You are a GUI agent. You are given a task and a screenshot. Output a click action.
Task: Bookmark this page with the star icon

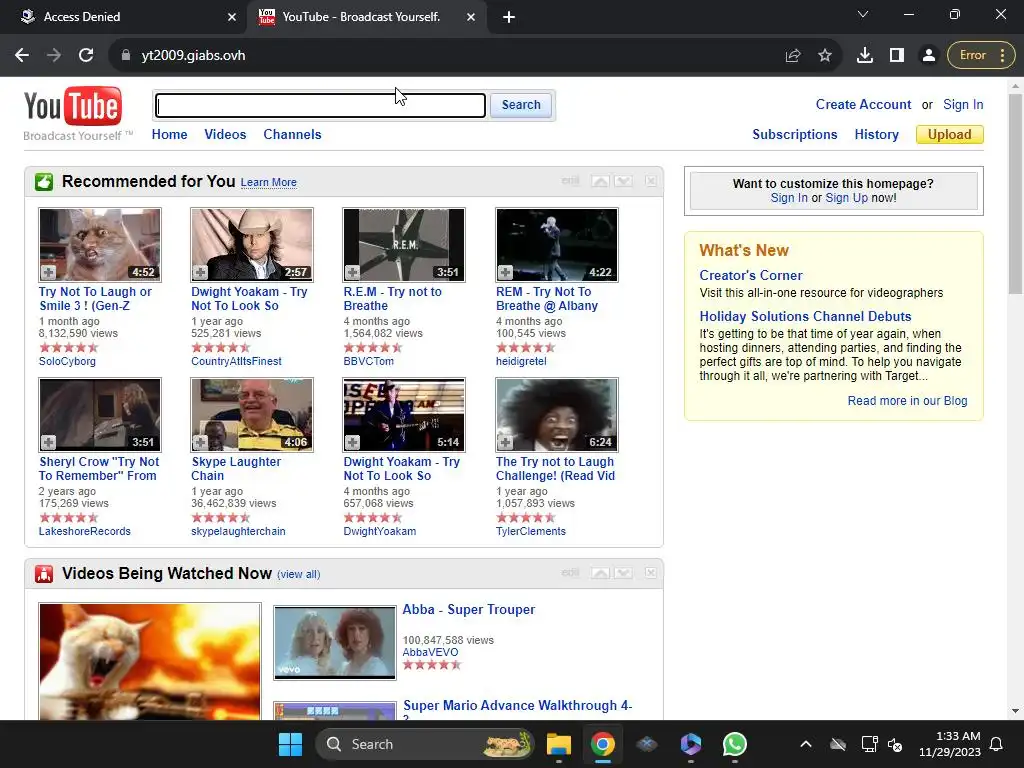[825, 56]
